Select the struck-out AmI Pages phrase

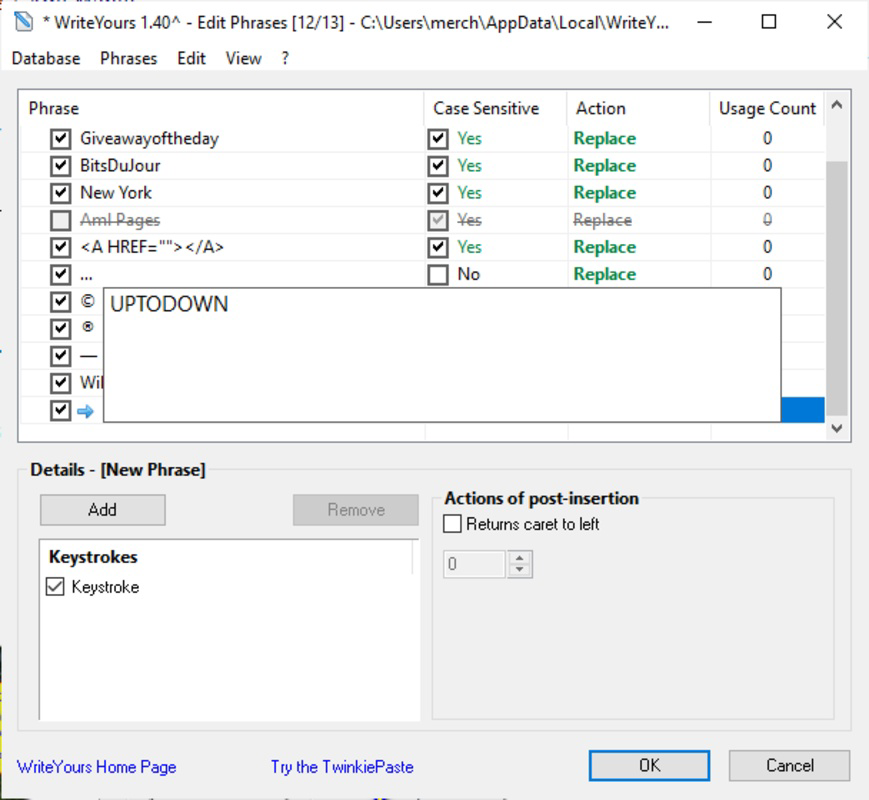120,220
